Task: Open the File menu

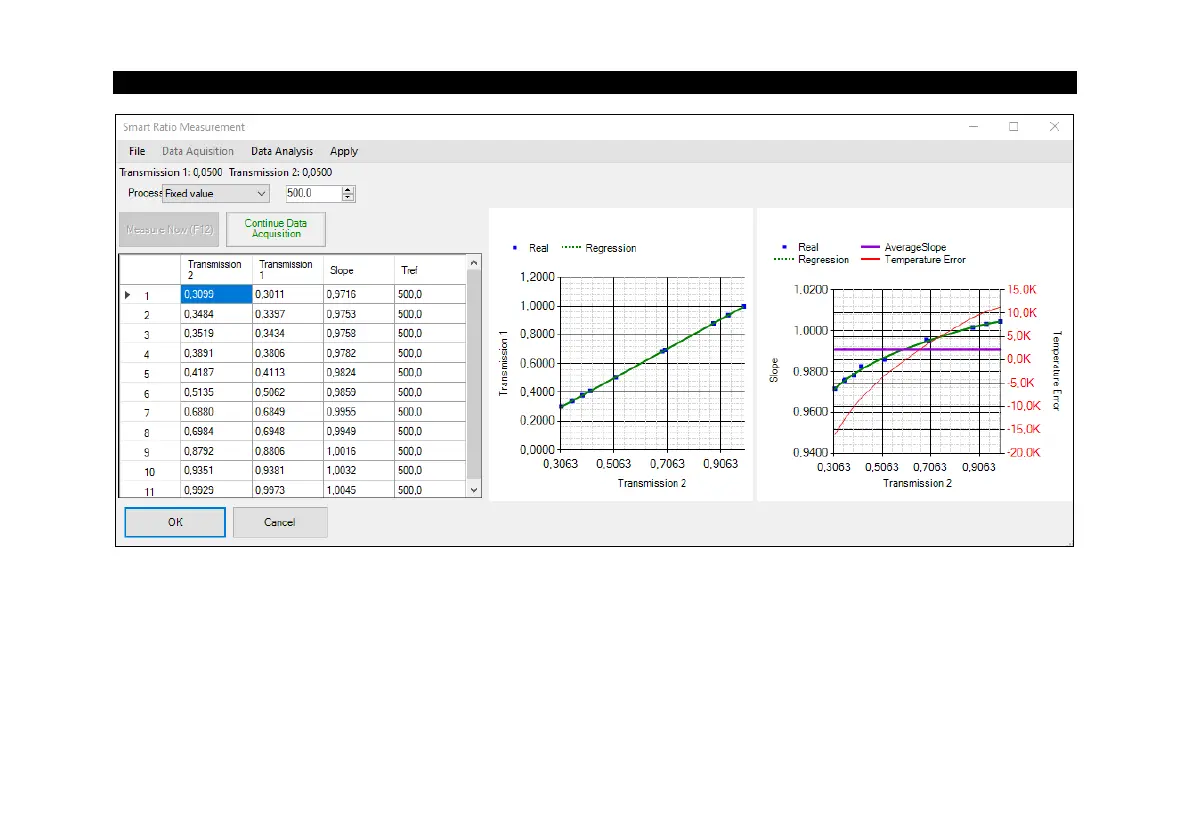Action: pos(137,151)
